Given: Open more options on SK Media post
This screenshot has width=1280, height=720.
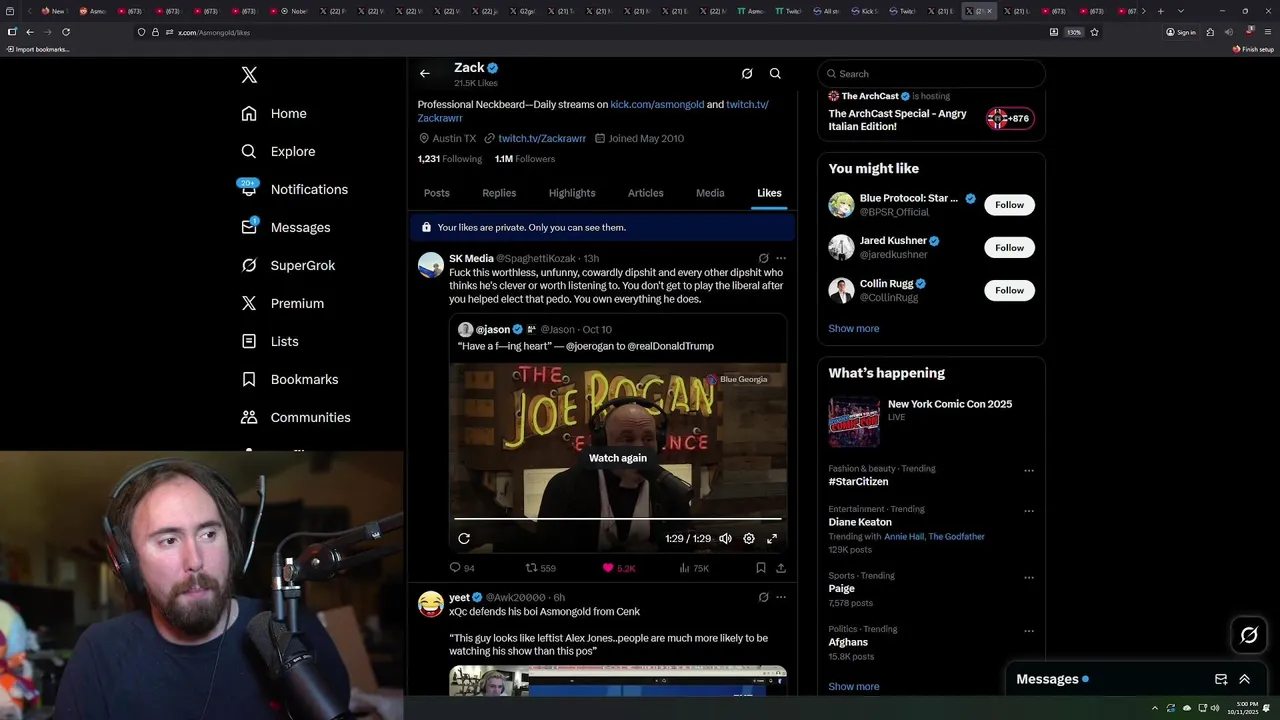Looking at the screenshot, I should [x=781, y=258].
